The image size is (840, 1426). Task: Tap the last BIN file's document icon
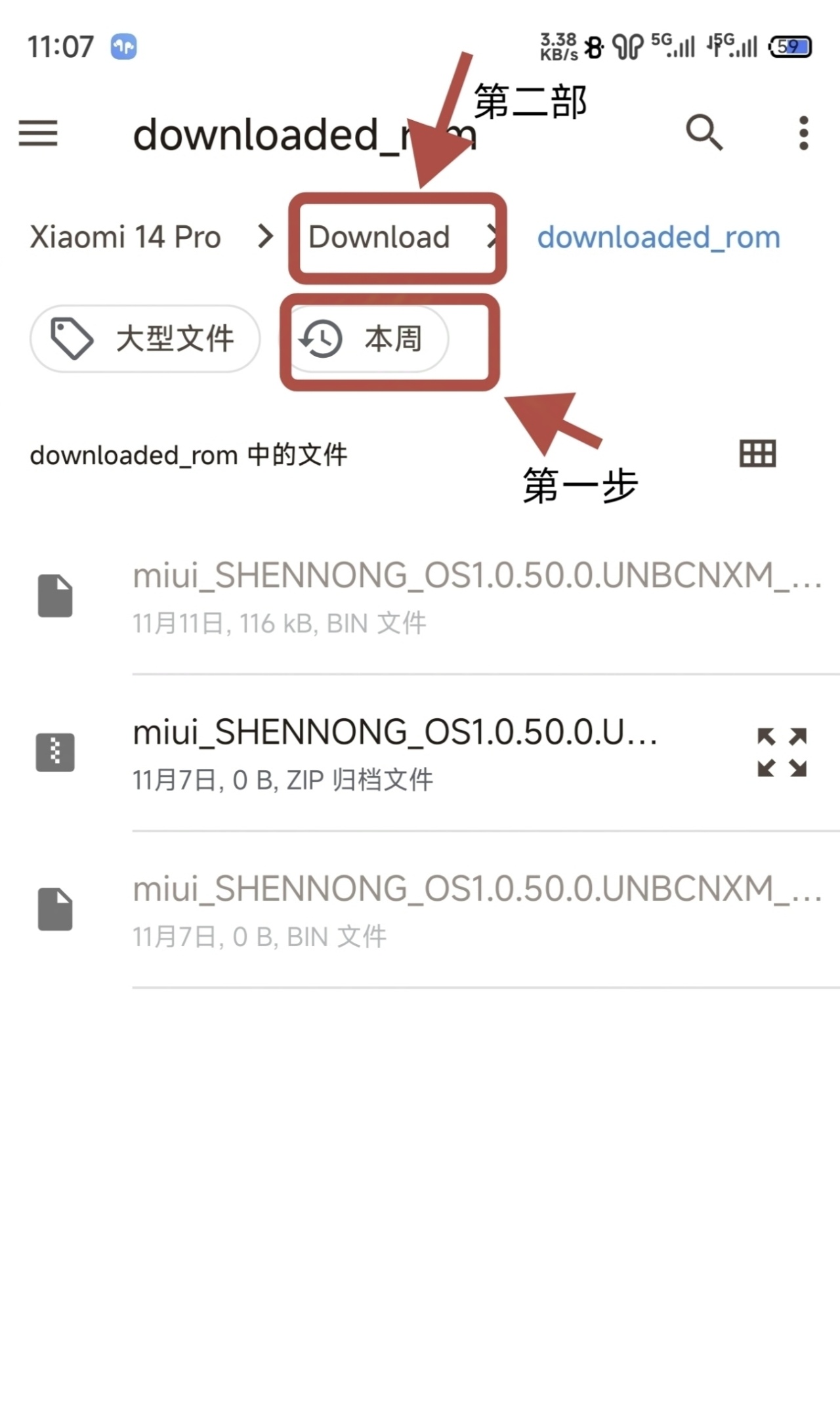tap(55, 909)
